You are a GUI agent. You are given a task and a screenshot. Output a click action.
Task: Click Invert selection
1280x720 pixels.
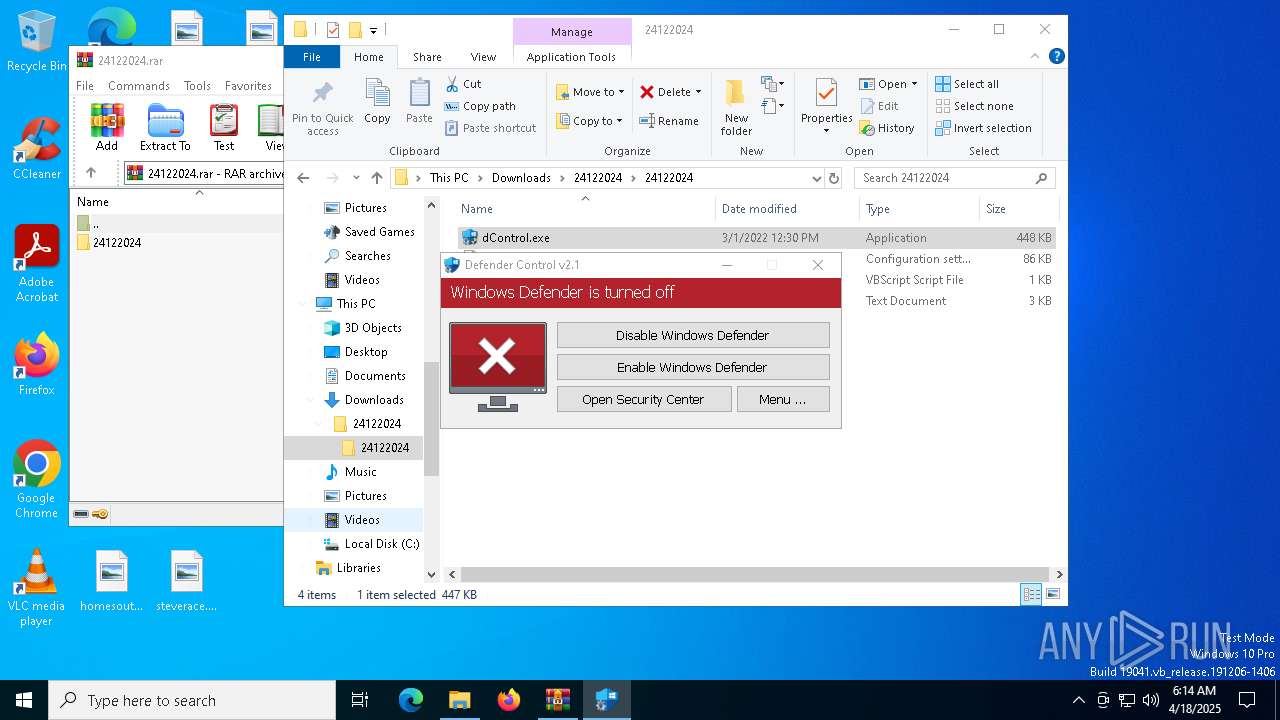tap(983, 128)
